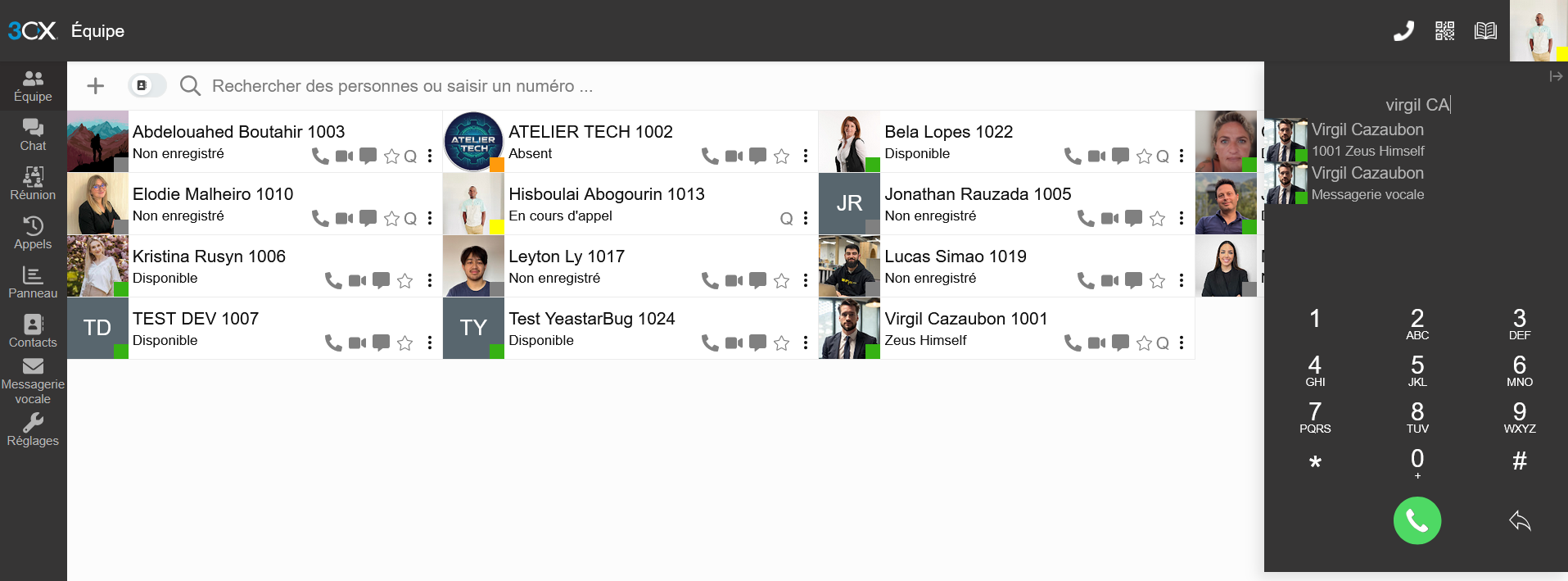Open more options for Elodie Malheiro

(x=430, y=218)
